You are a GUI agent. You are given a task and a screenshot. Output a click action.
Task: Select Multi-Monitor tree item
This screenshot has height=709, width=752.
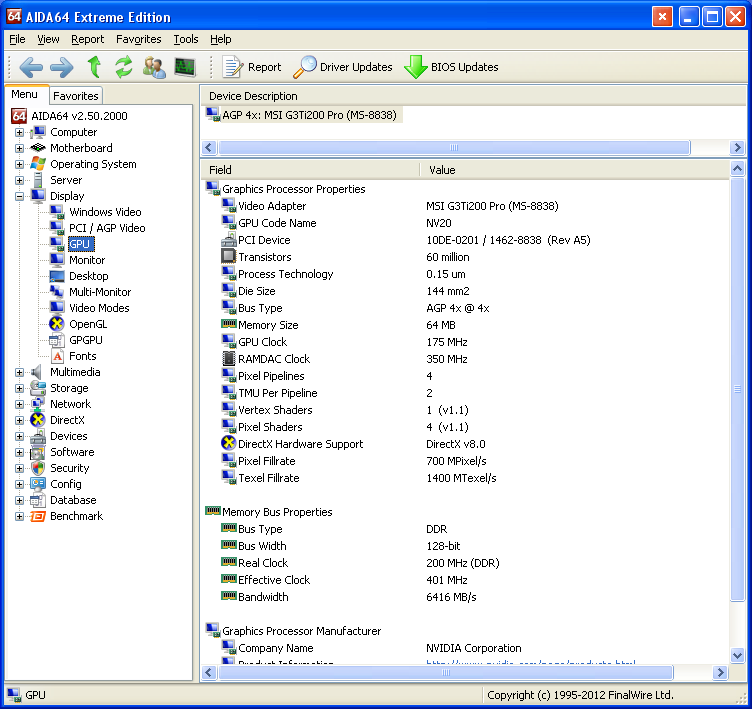[100, 292]
